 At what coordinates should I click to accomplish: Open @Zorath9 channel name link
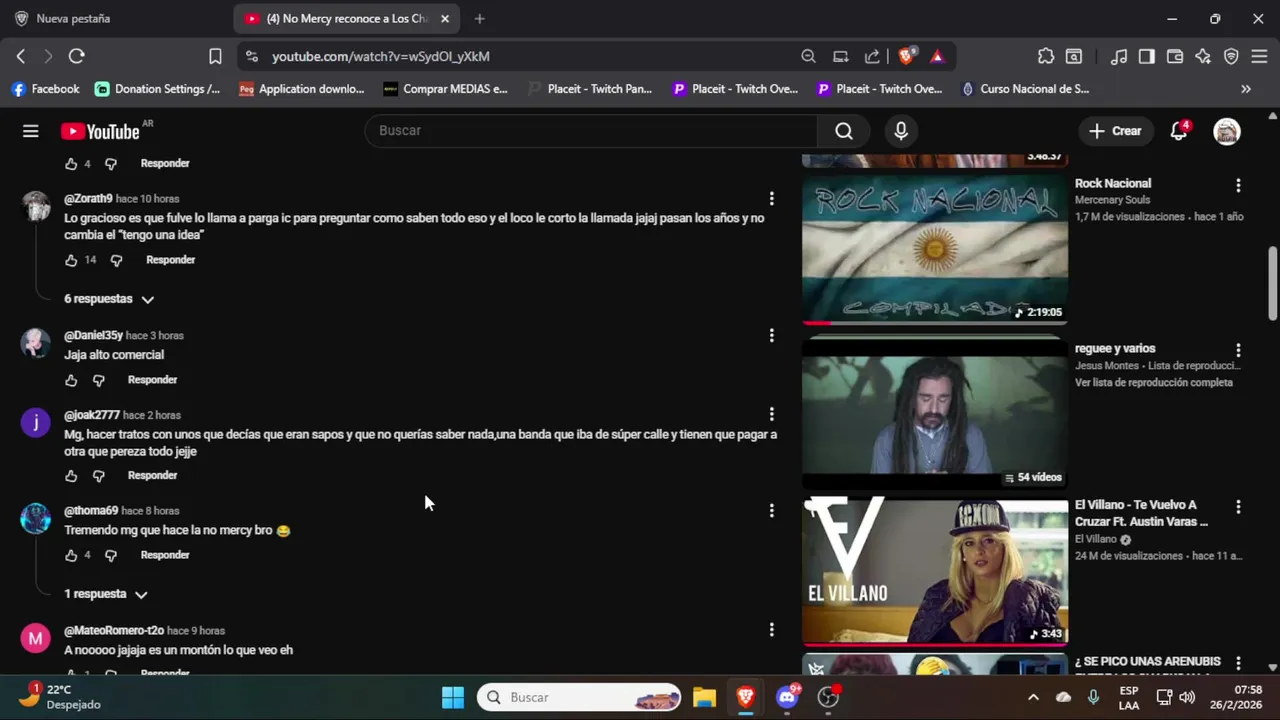click(88, 199)
